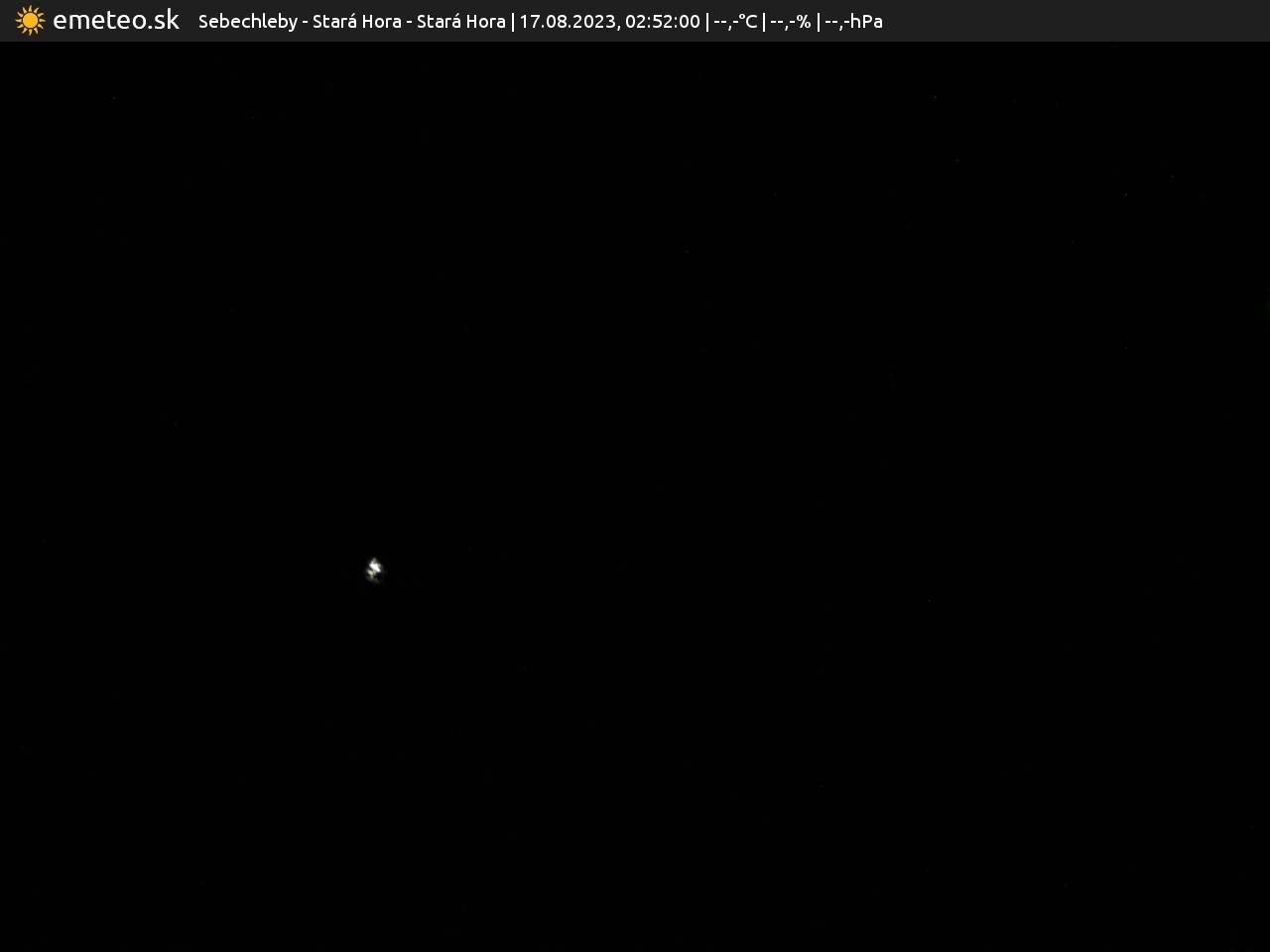Click the separator bar before the date
The image size is (1270, 952).
tap(512, 22)
